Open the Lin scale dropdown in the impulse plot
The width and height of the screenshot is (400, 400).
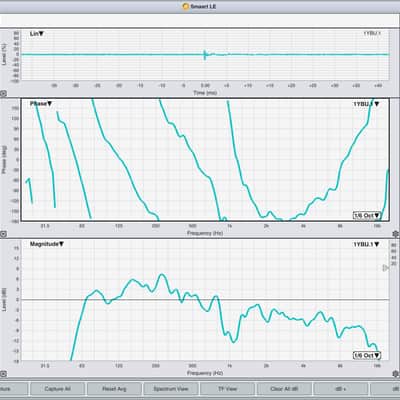click(x=37, y=34)
